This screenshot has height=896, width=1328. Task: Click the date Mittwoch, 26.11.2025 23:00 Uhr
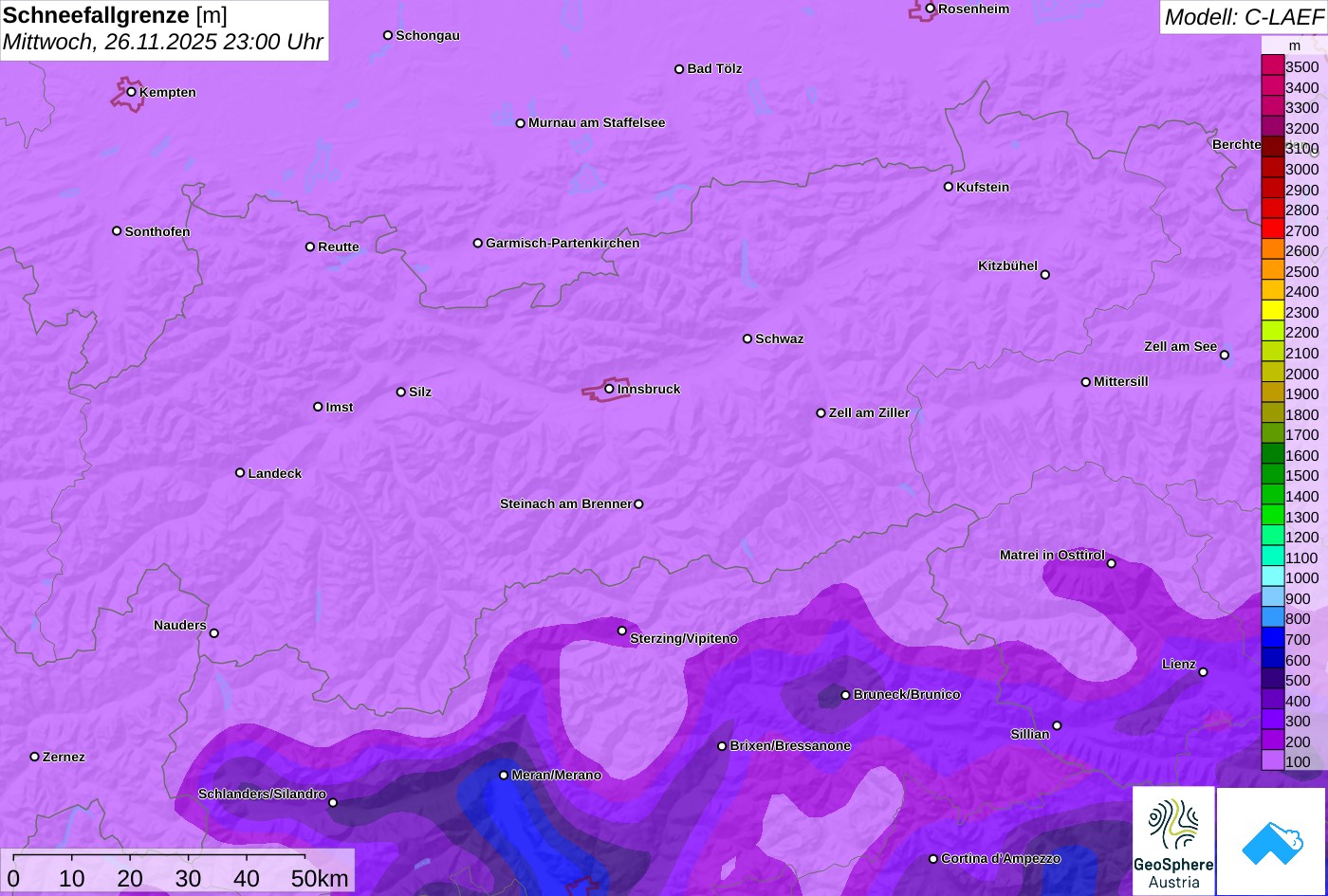pyautogui.click(x=163, y=43)
